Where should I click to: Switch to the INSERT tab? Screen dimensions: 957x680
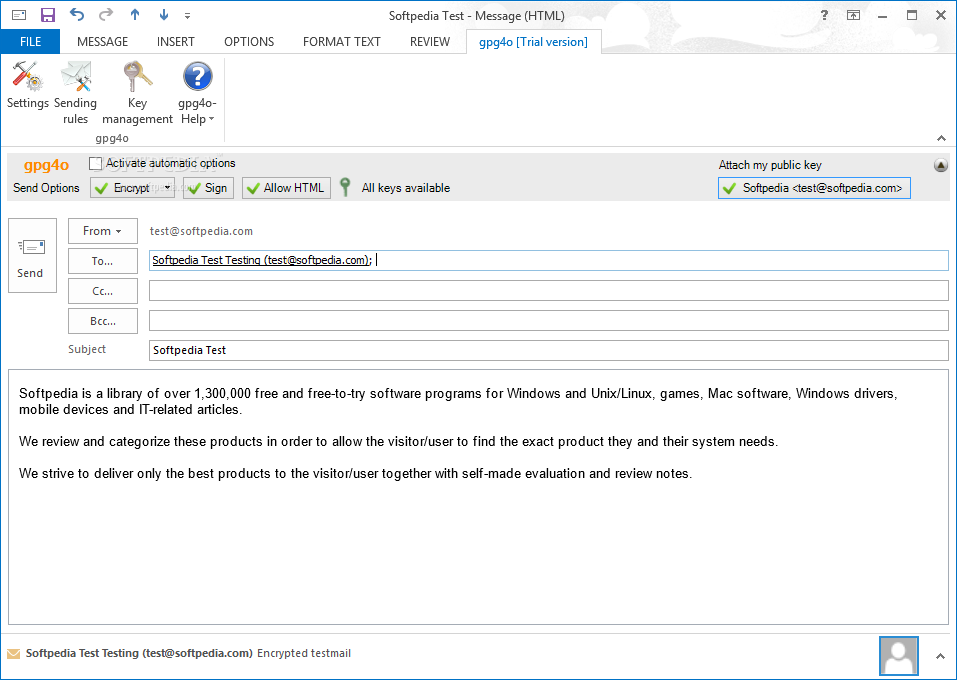pyautogui.click(x=176, y=42)
